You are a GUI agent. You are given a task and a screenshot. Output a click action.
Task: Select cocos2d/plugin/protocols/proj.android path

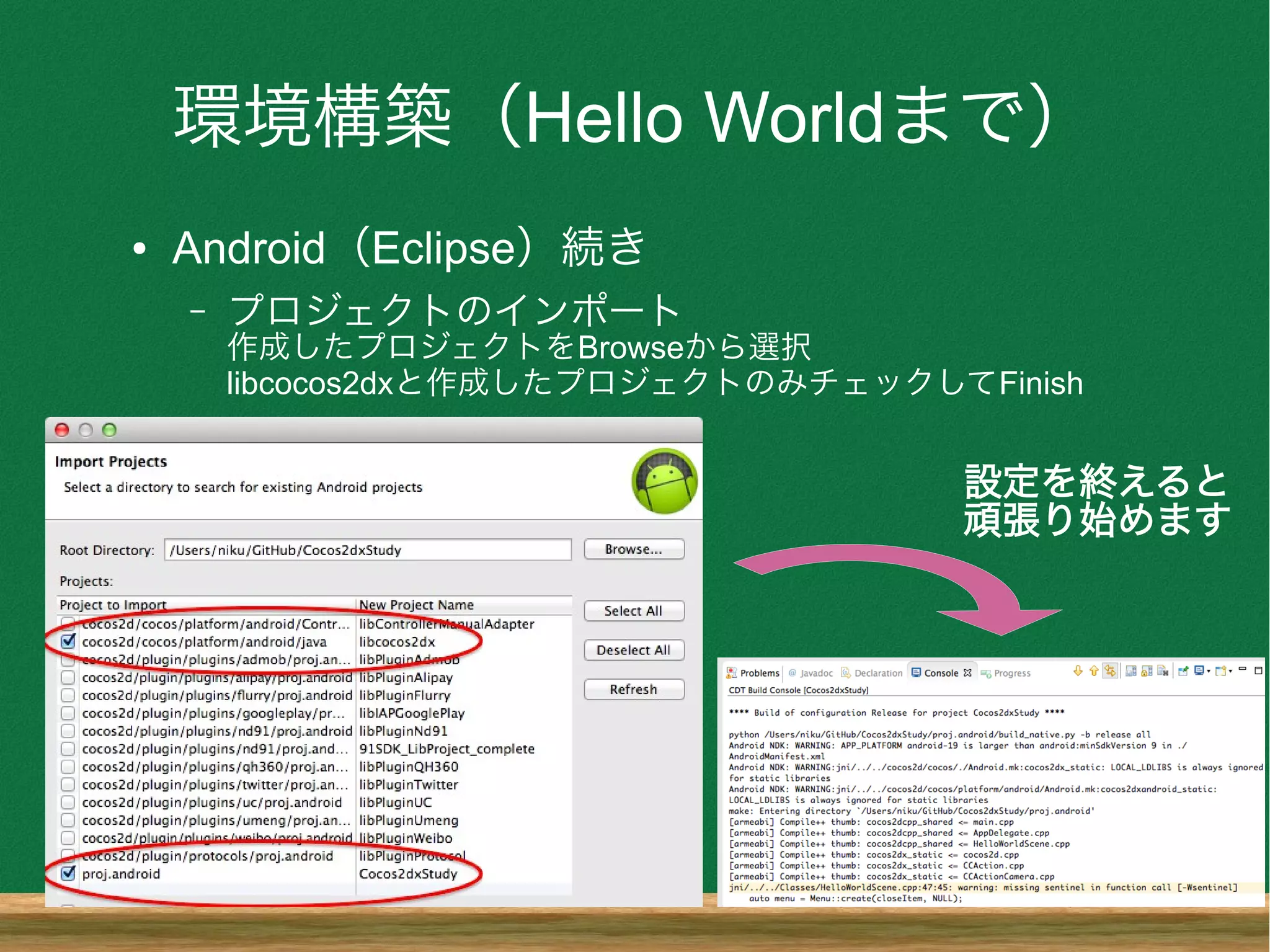(x=208, y=856)
